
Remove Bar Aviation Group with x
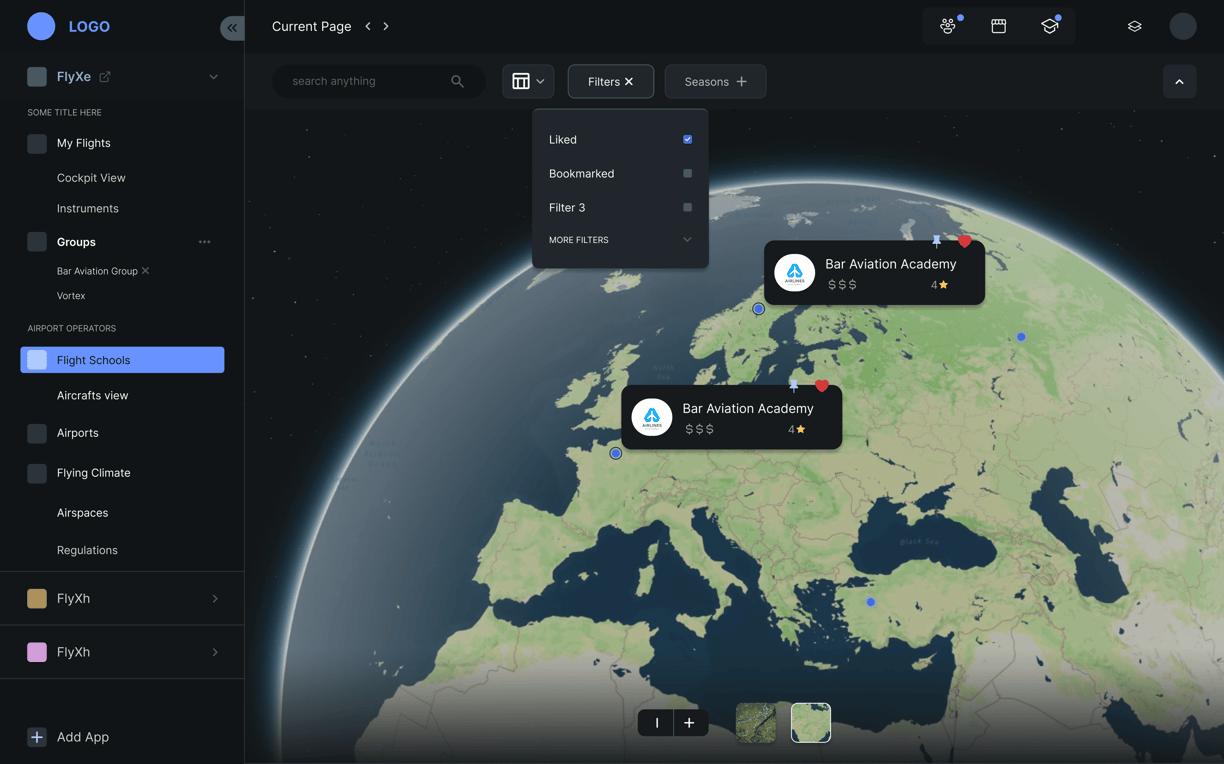145,271
